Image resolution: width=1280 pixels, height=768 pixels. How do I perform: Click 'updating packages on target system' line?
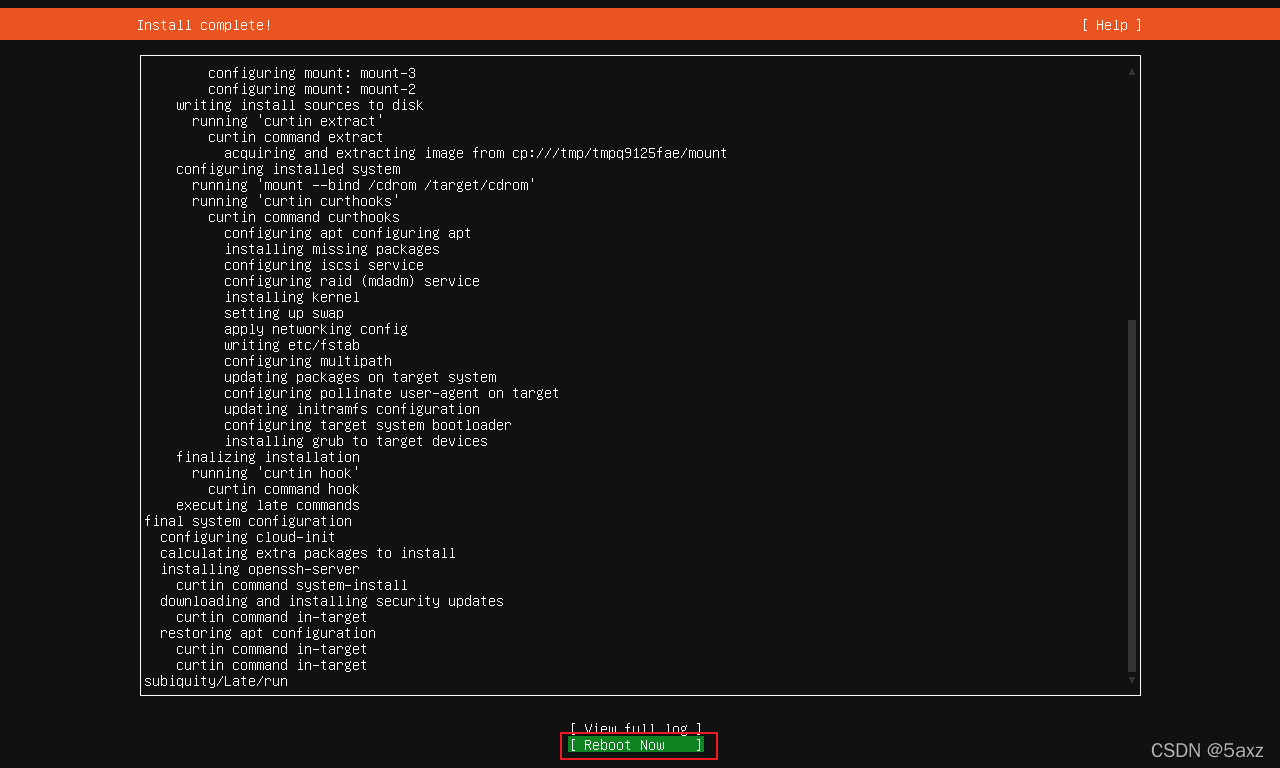pyautogui.click(x=360, y=377)
